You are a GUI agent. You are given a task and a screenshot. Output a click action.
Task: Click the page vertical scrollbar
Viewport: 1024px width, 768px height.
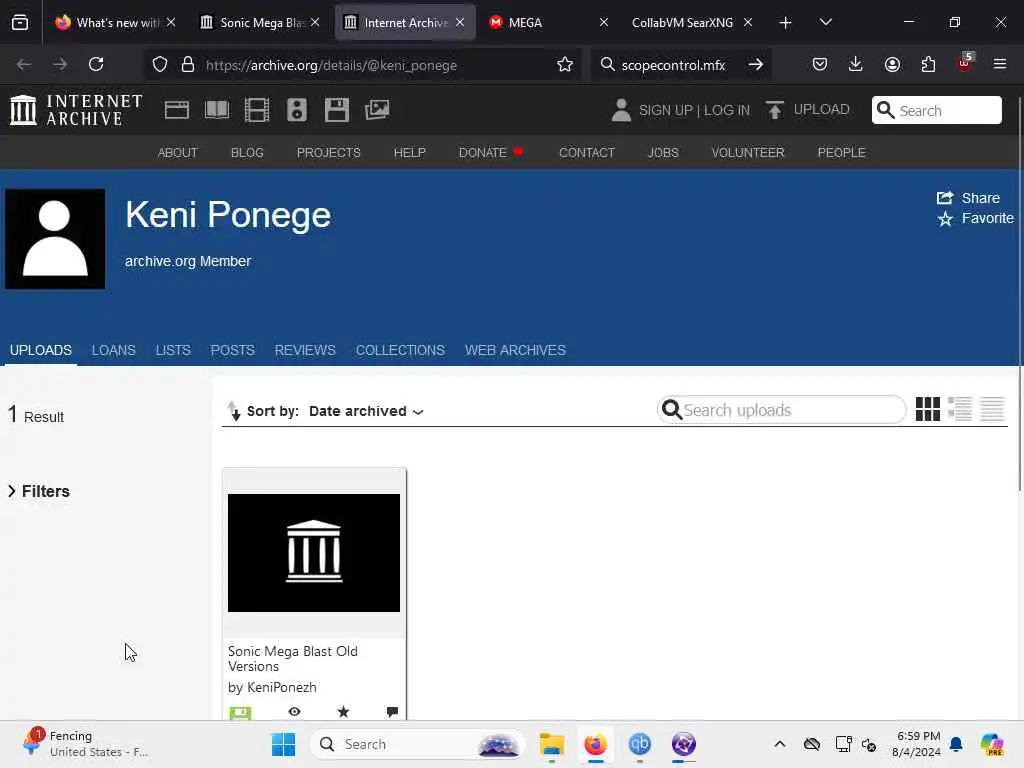[x=1019, y=294]
